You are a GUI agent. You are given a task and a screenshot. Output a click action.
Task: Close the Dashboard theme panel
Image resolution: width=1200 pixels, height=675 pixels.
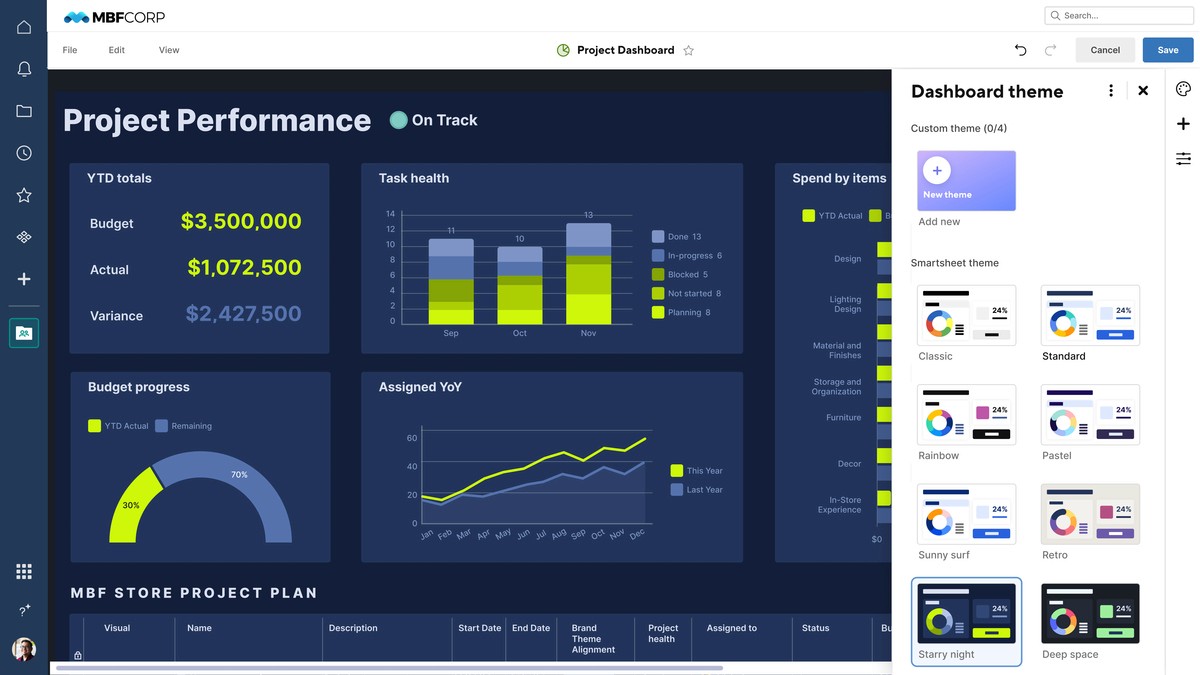[1143, 91]
